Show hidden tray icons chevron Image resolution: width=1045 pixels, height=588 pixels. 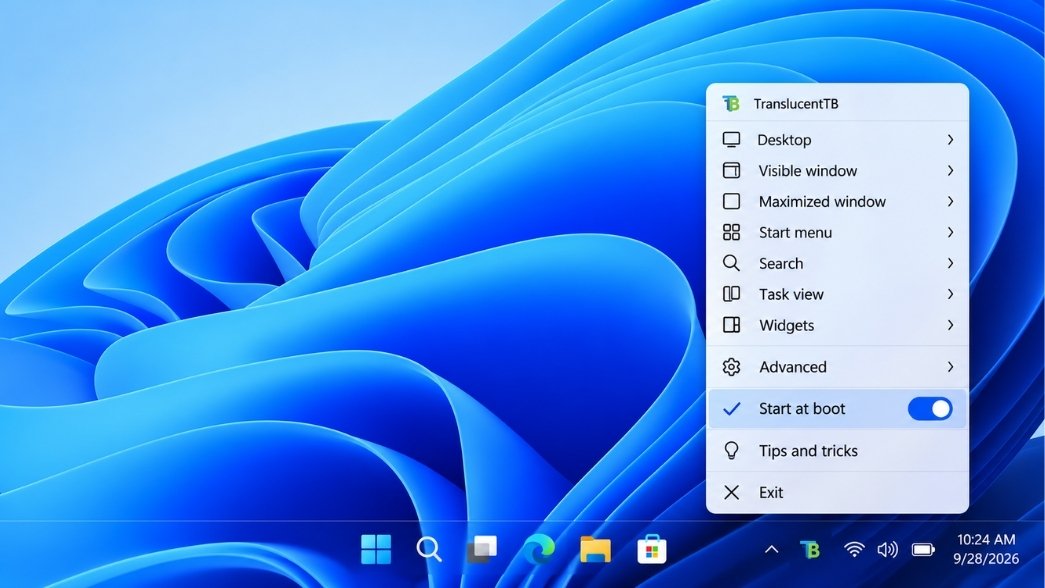pos(771,550)
